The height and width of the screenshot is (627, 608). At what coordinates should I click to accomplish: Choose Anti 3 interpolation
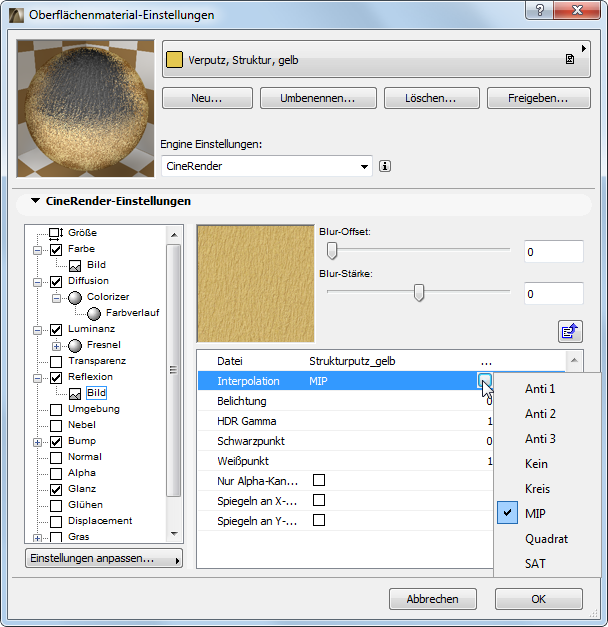547,439
